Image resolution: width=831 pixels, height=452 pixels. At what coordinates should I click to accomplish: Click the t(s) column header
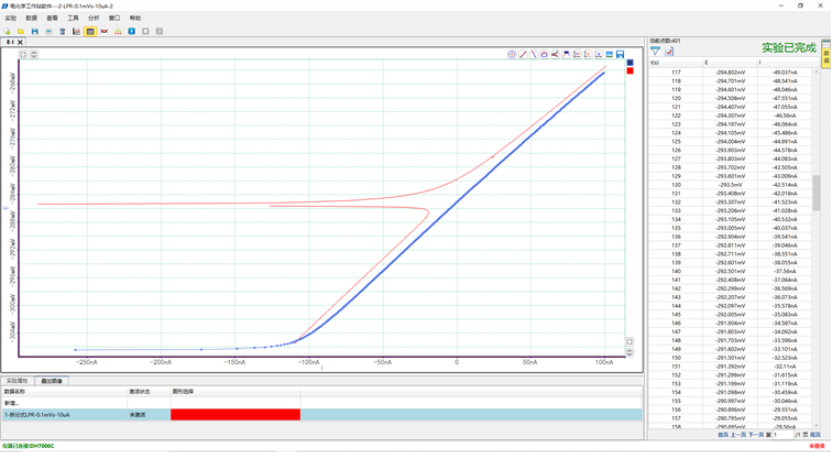[676, 63]
